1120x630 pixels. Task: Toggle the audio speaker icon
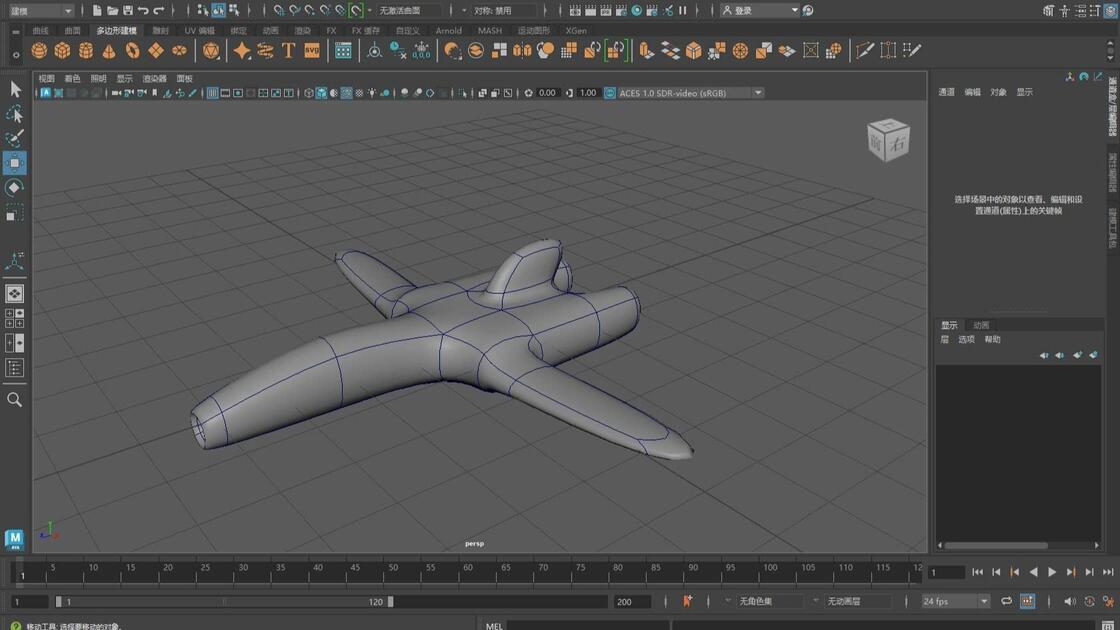1069,601
